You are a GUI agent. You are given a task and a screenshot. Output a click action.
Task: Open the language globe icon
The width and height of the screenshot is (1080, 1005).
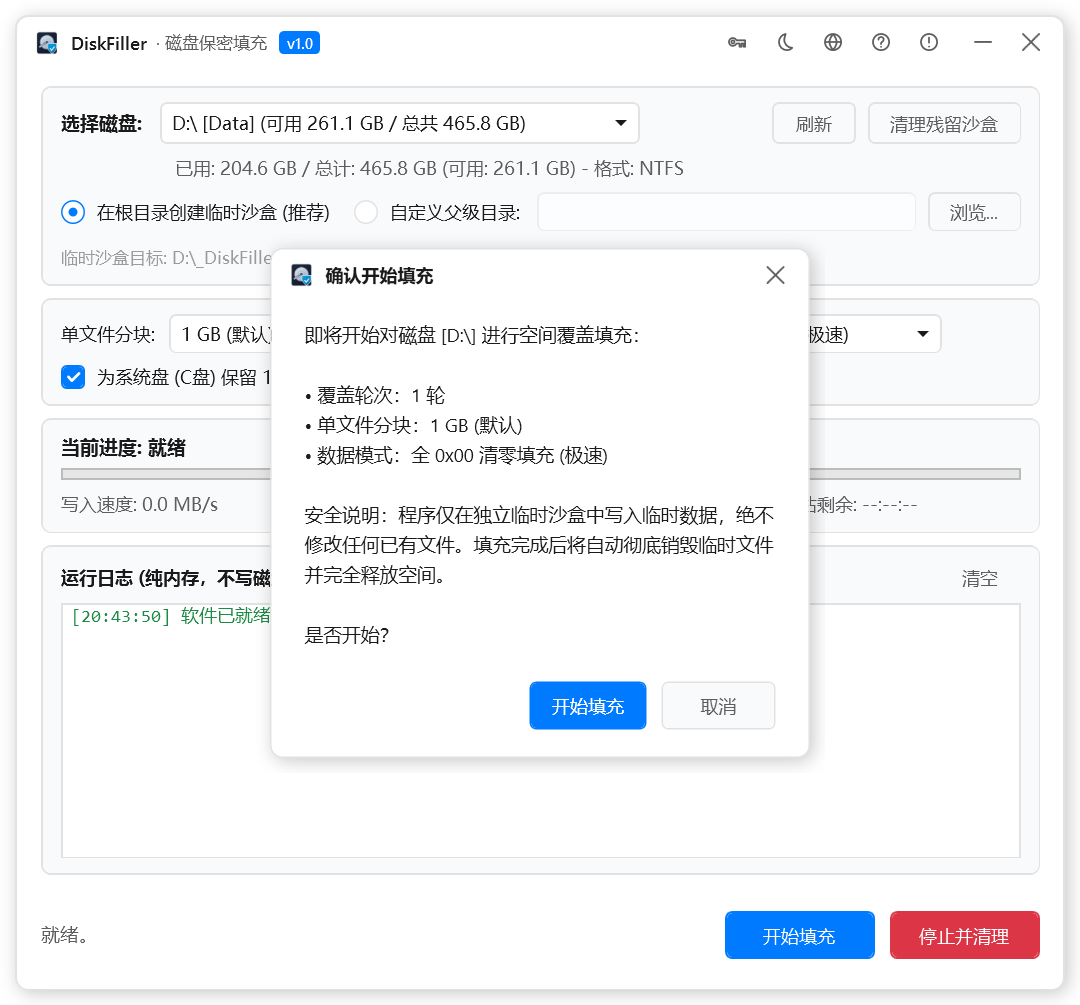click(x=833, y=43)
